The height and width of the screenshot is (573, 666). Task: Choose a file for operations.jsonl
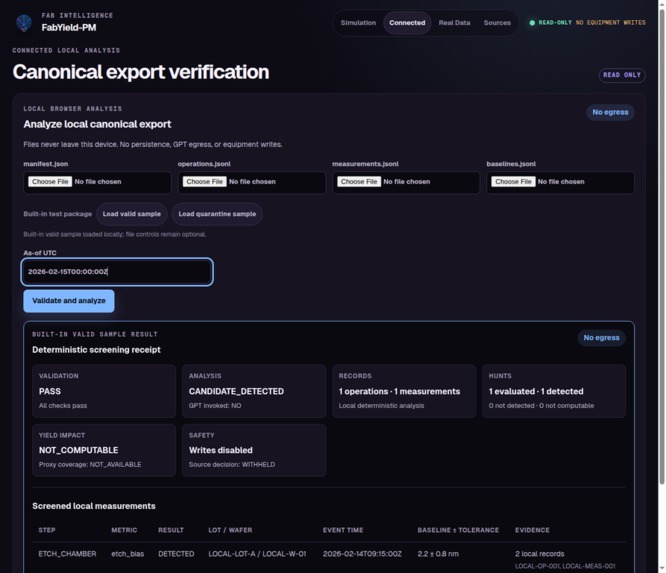pos(205,182)
